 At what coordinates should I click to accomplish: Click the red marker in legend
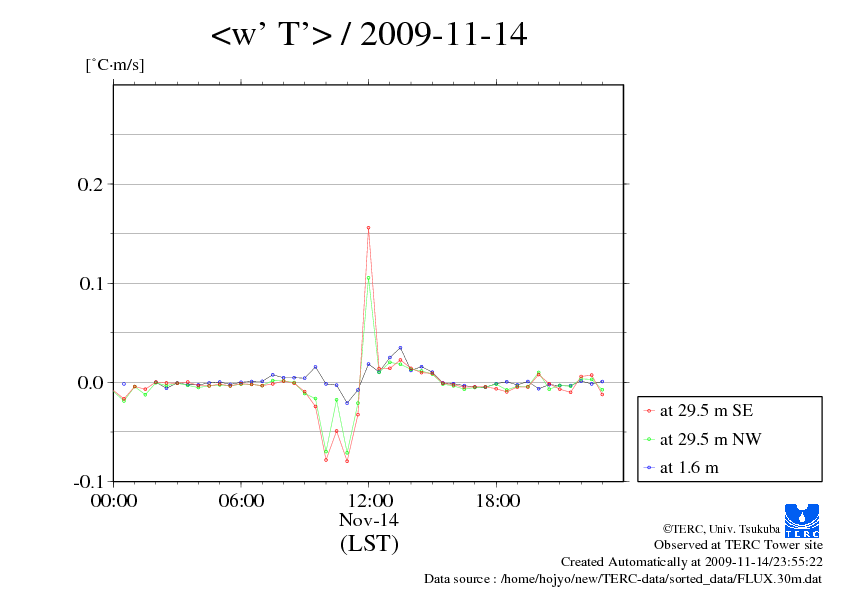click(649, 411)
